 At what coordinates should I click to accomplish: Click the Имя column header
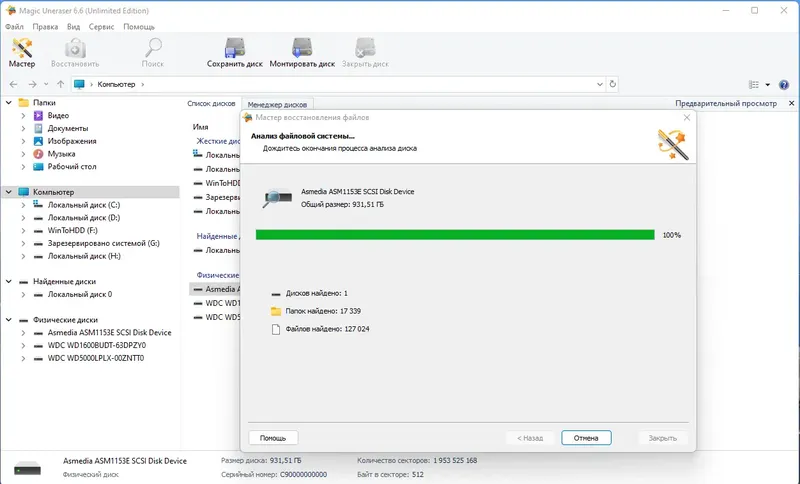[x=201, y=127]
